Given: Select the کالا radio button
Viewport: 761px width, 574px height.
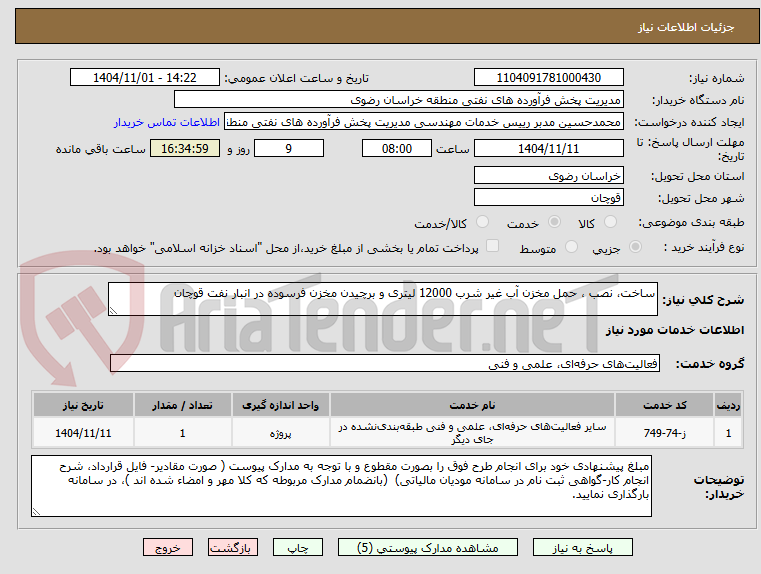Looking at the screenshot, I should (610, 222).
